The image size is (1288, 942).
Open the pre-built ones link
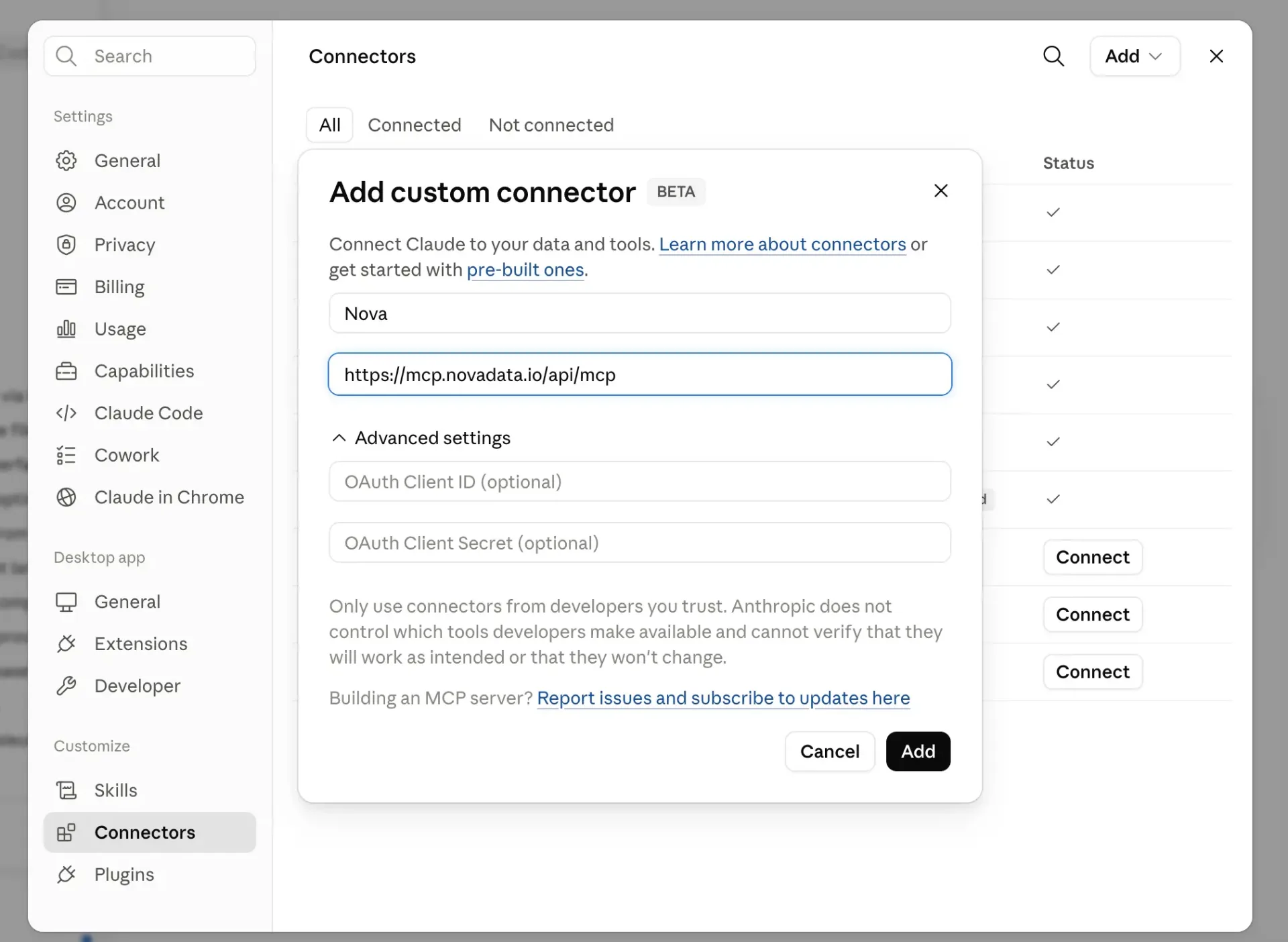pos(525,270)
